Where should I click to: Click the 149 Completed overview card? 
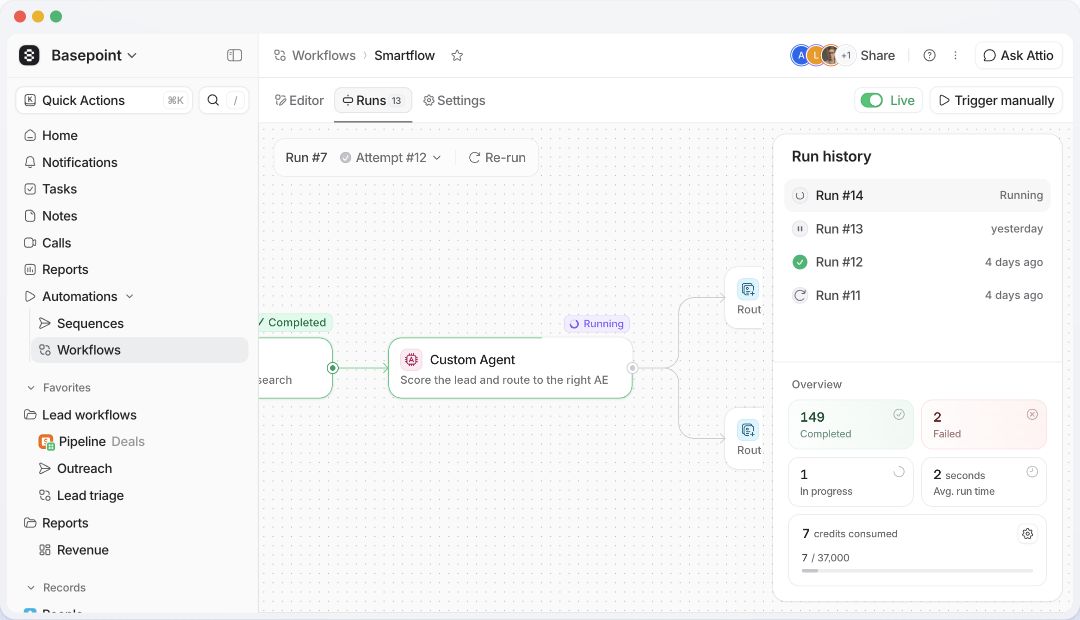click(x=851, y=425)
